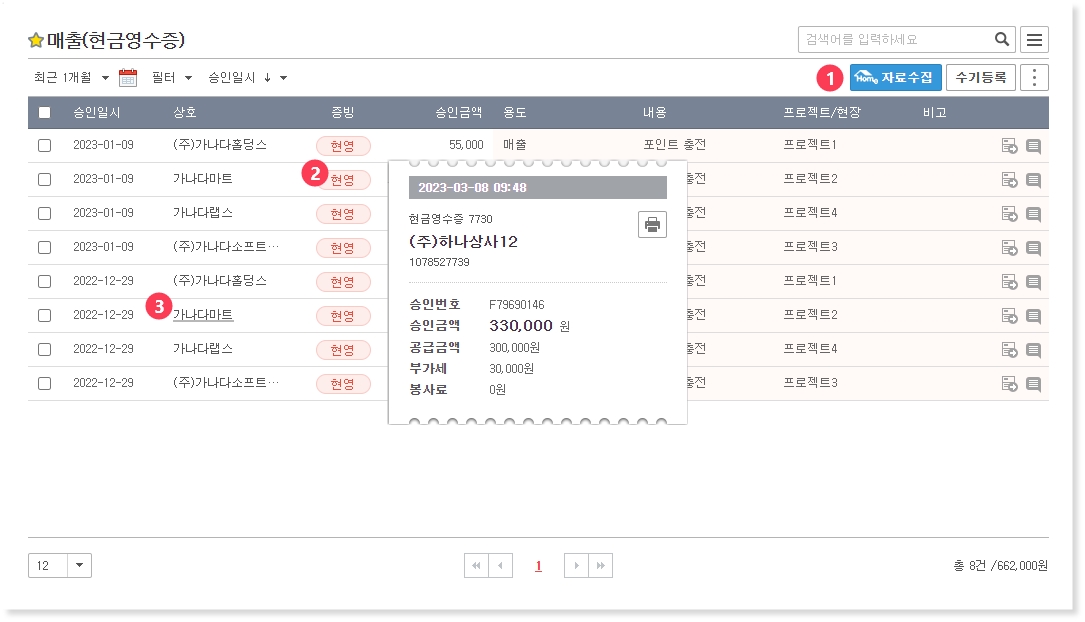Viewport: 1085px width, 622px height.
Task: Click the 수기등록 button
Action: [980, 77]
